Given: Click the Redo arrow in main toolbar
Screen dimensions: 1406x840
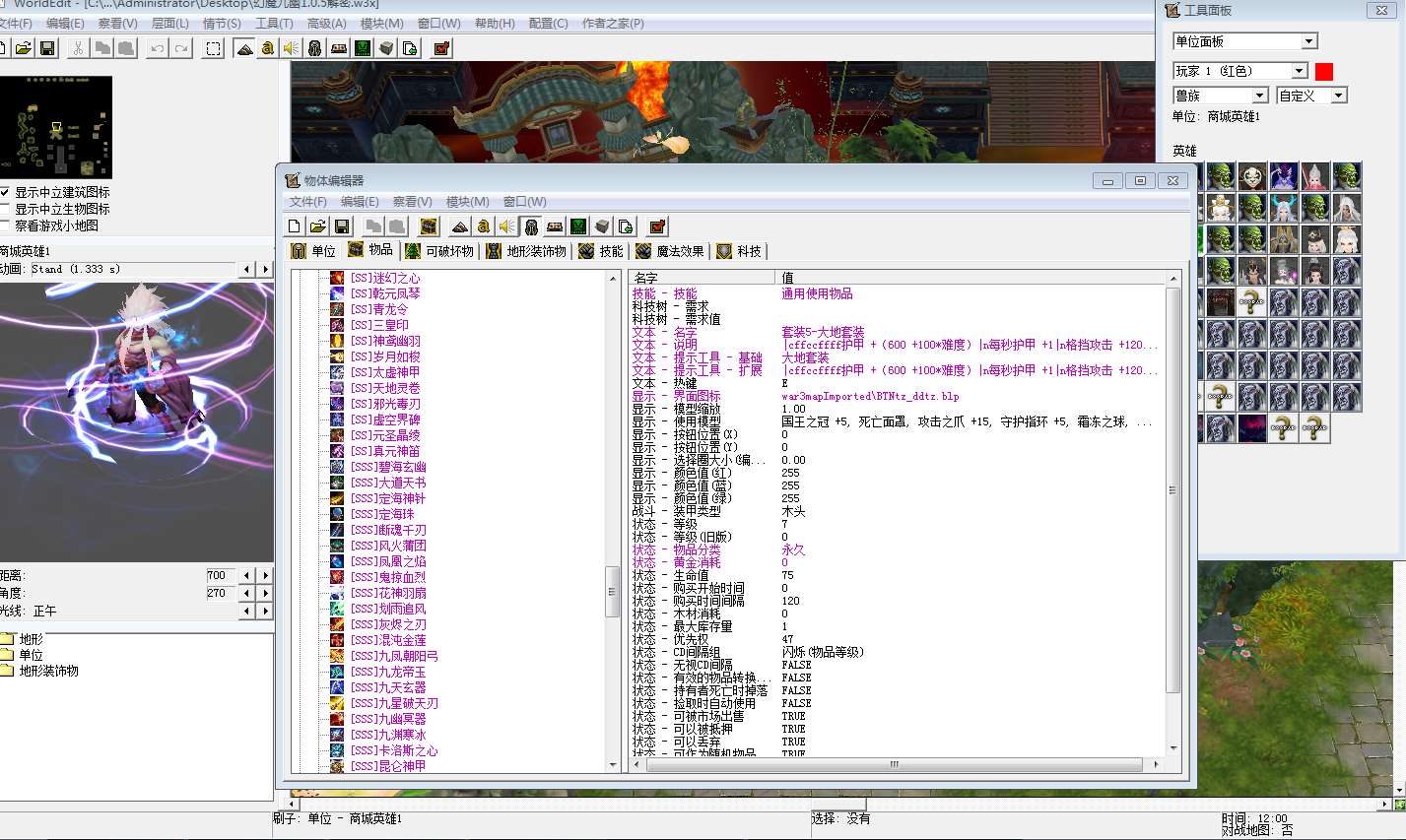Looking at the screenshot, I should 181,47.
